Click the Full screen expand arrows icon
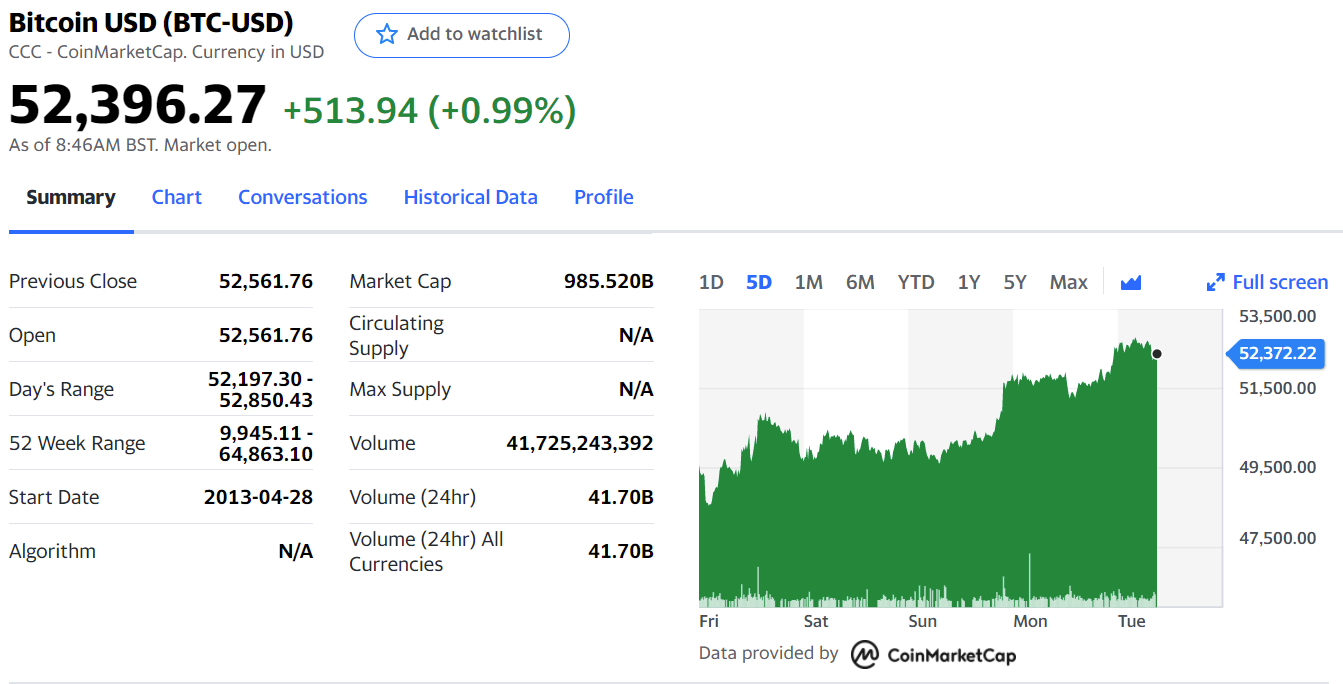This screenshot has height=684, width=1343. [1216, 282]
